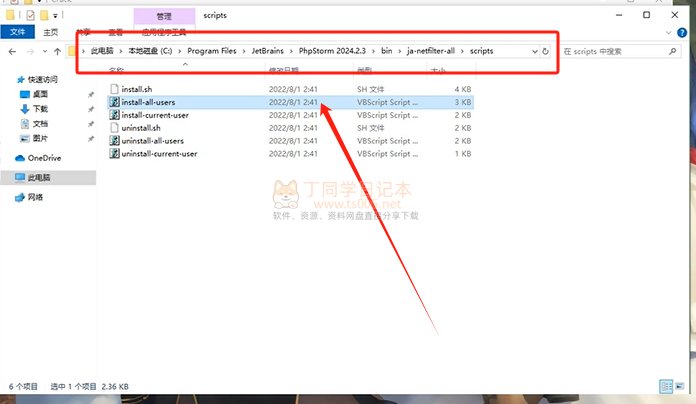Expand the ribbon with the chevron
This screenshot has height=404, width=696.
670,32
